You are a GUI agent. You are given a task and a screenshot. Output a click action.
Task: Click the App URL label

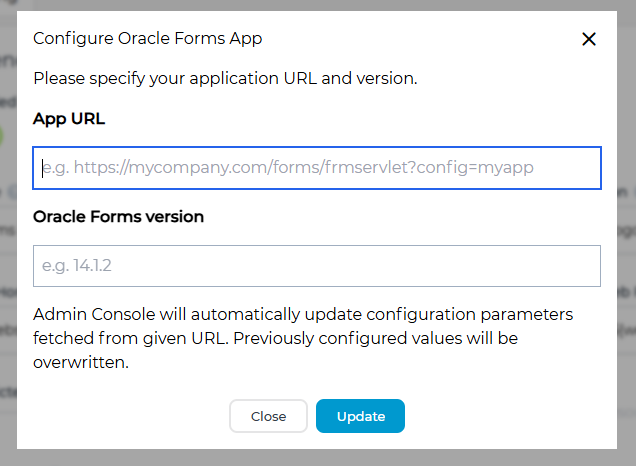click(x=69, y=119)
